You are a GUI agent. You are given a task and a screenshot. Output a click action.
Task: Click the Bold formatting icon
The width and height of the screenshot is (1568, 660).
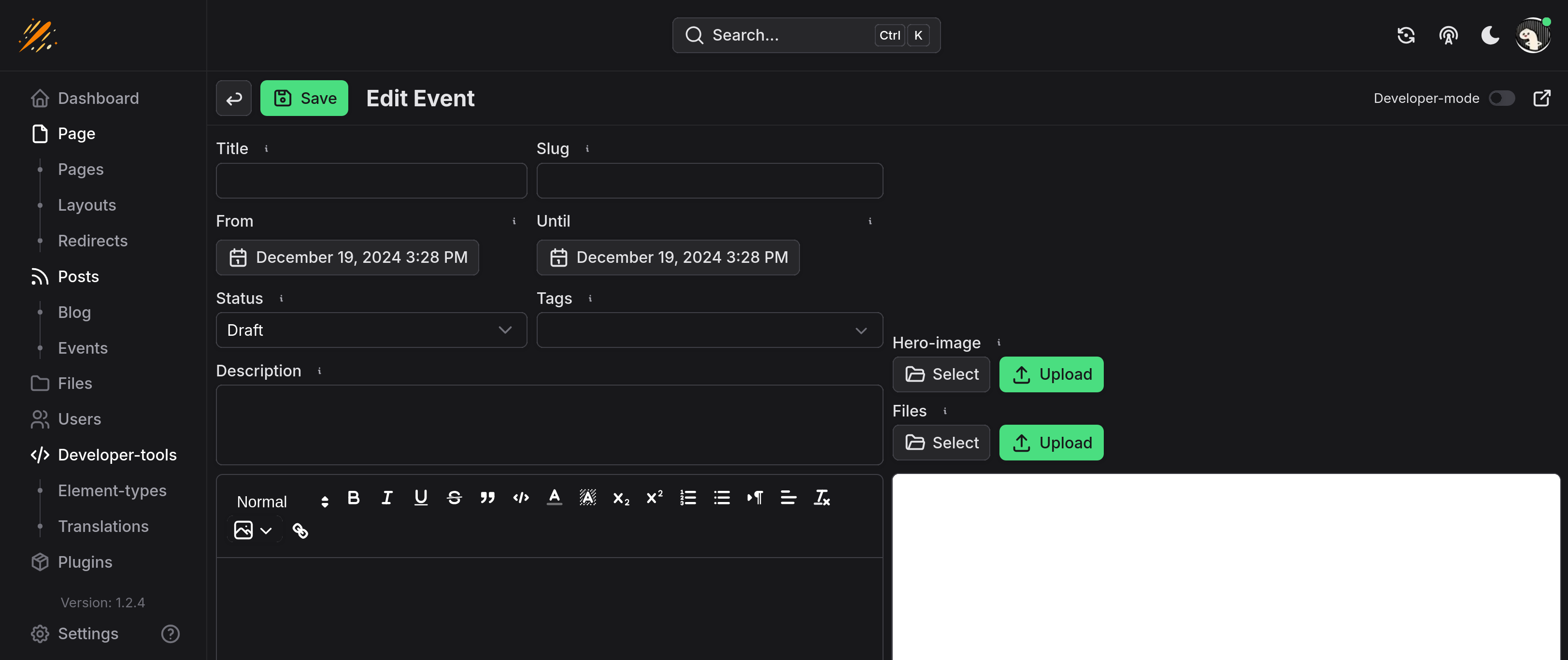353,498
